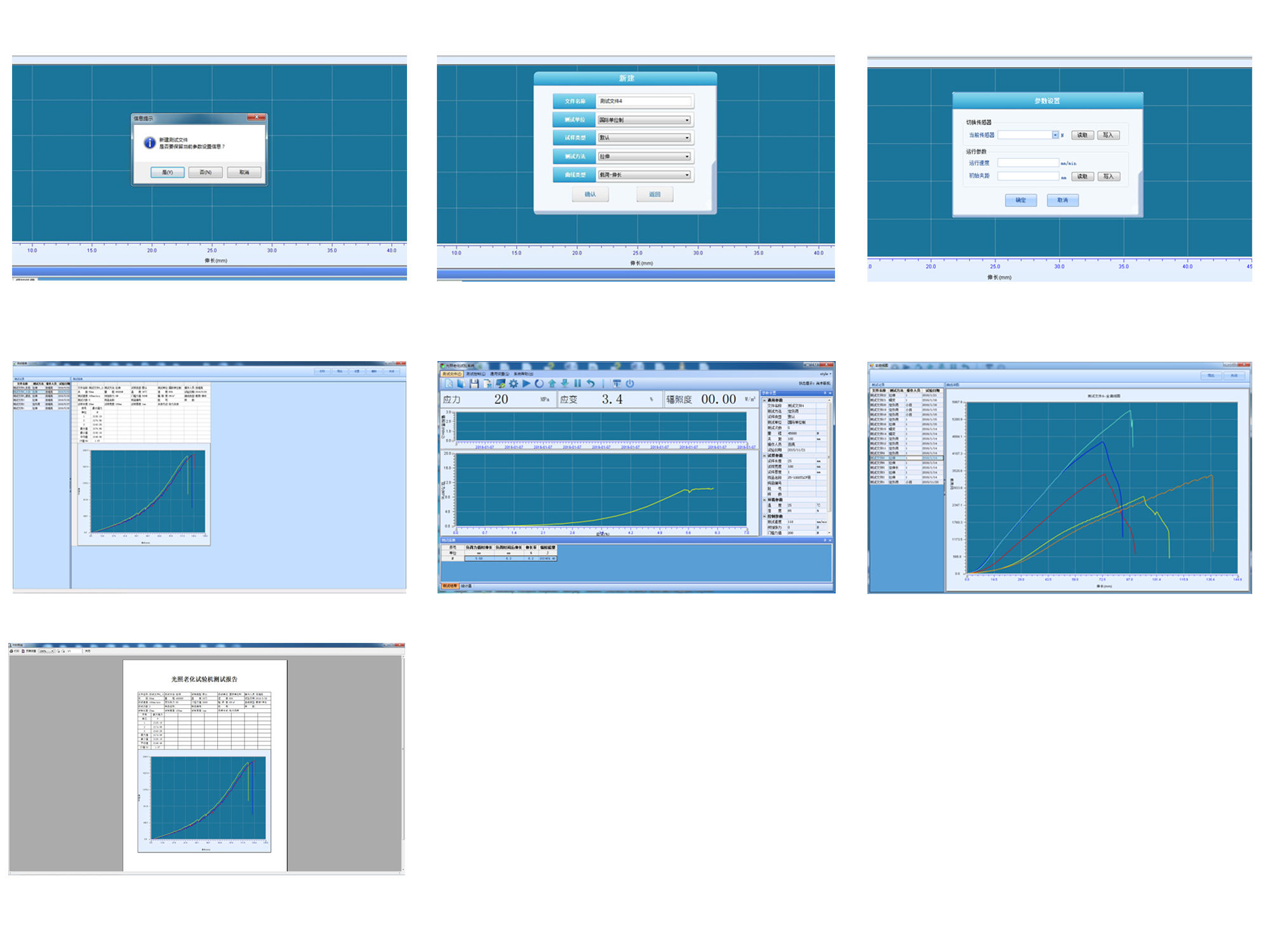1270x952 pixels.
Task: Collapse the 试样参数 group in the parameter panel
Action: click(765, 456)
